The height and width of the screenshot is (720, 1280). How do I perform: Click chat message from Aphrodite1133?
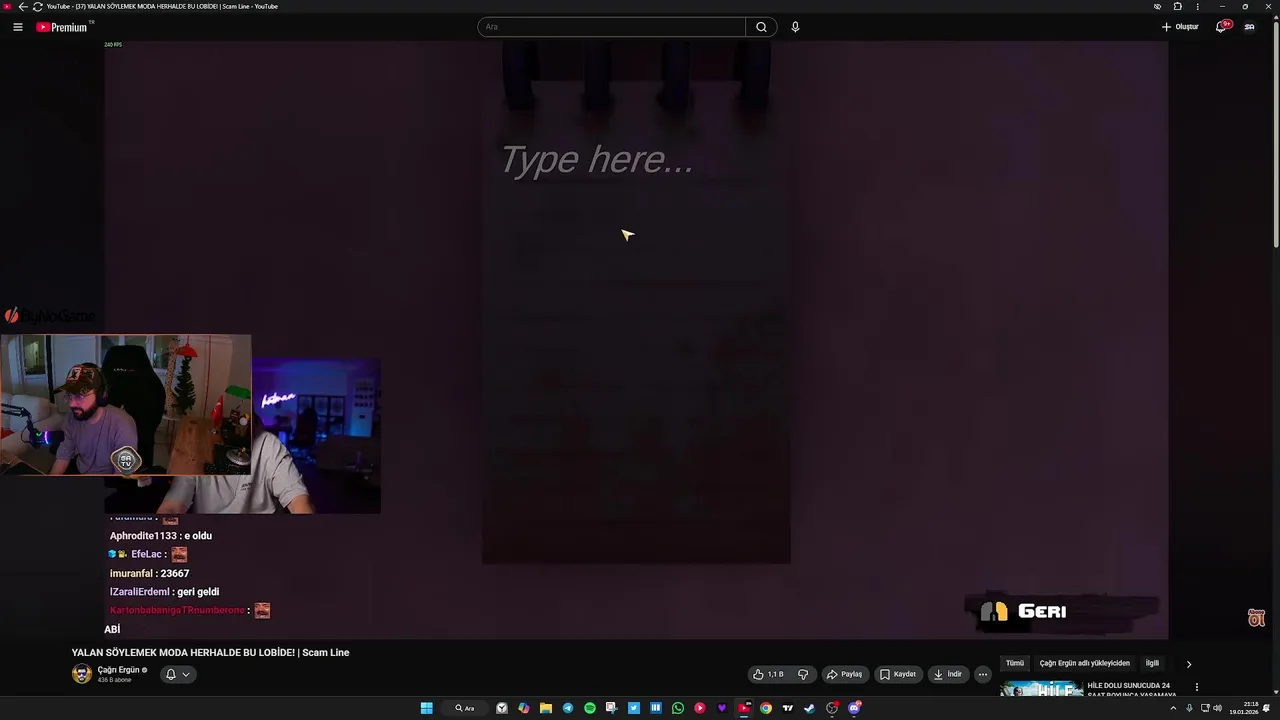pyautogui.click(x=160, y=536)
